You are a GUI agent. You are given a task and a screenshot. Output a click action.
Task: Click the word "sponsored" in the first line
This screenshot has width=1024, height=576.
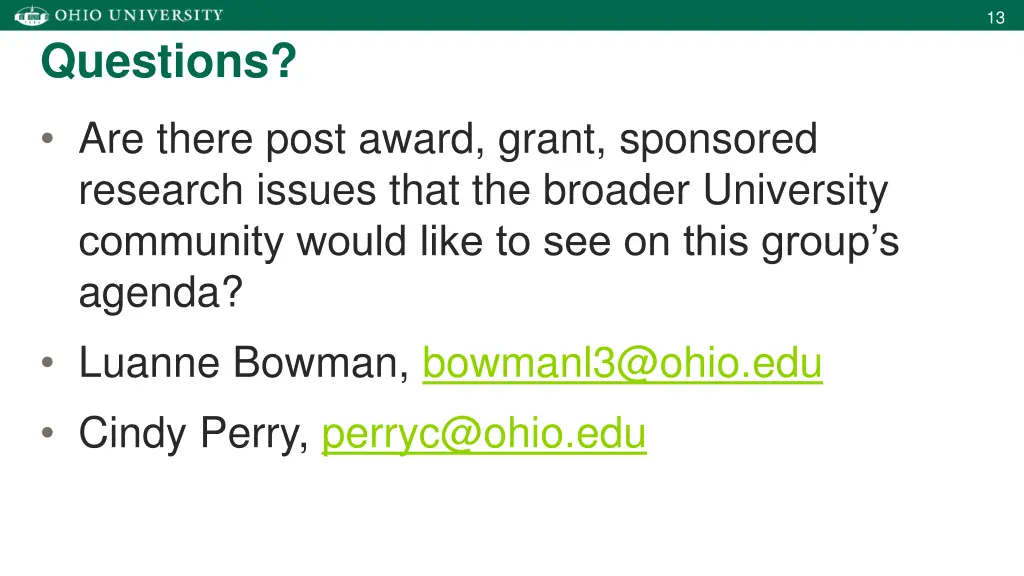(x=718, y=140)
